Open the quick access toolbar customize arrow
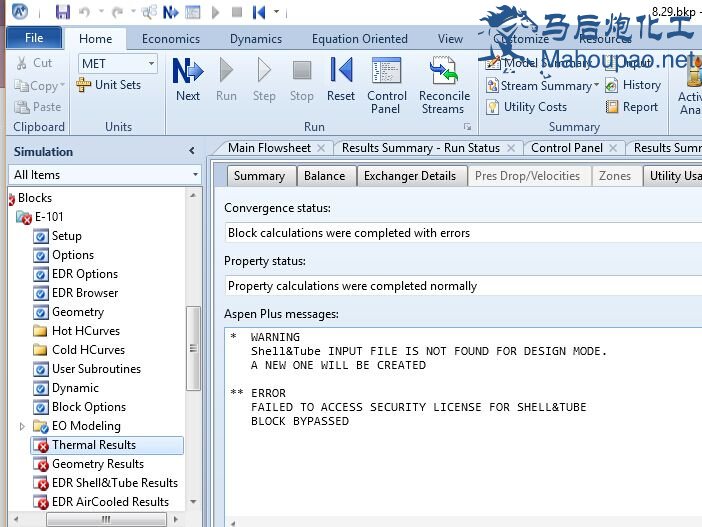This screenshot has height=527, width=702. coord(276,12)
